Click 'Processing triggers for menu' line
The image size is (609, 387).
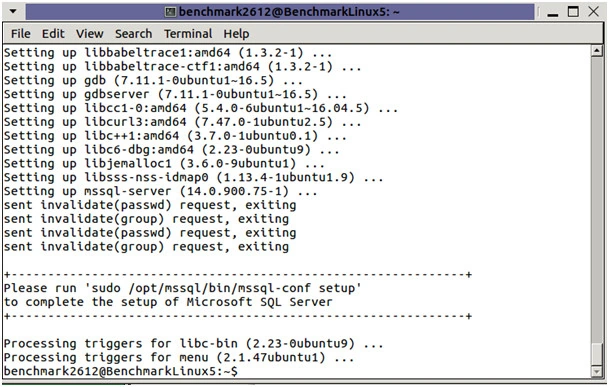coord(179,357)
